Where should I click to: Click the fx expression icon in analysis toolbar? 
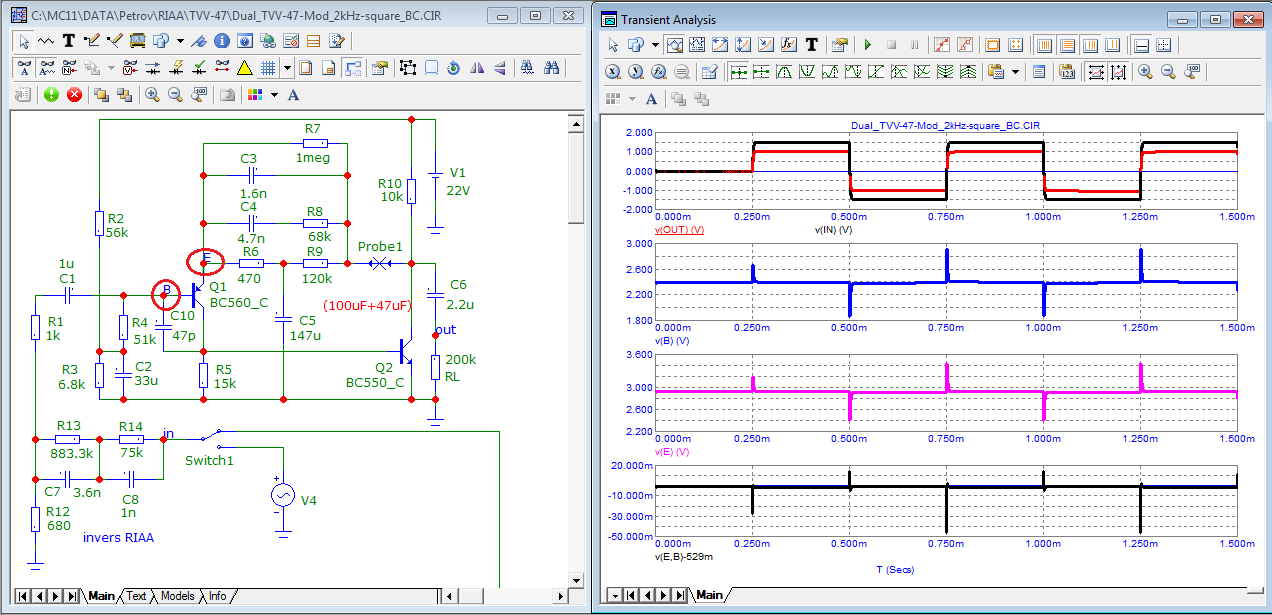click(787, 45)
